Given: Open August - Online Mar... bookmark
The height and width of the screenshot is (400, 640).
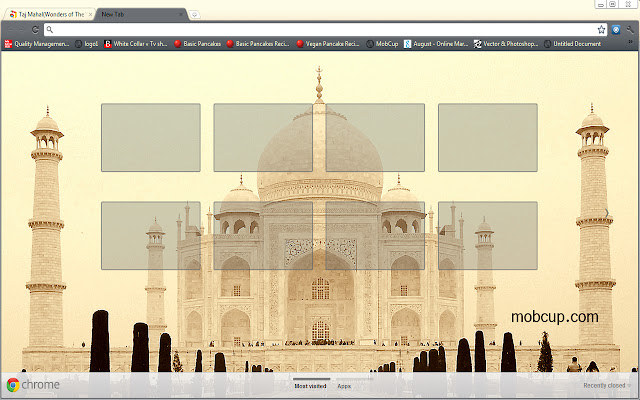Looking at the screenshot, I should [x=436, y=44].
